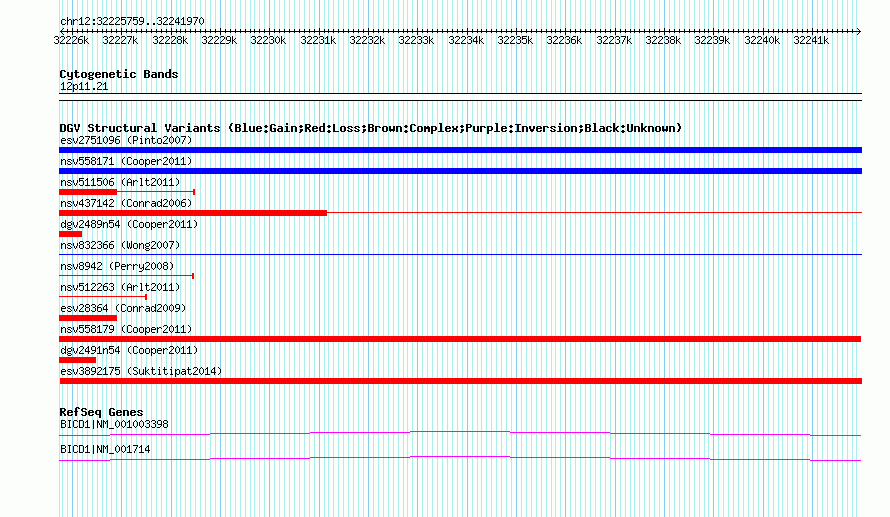890x517 pixels.
Task: Click the 32232k ruler tick label
Action: 367,40
